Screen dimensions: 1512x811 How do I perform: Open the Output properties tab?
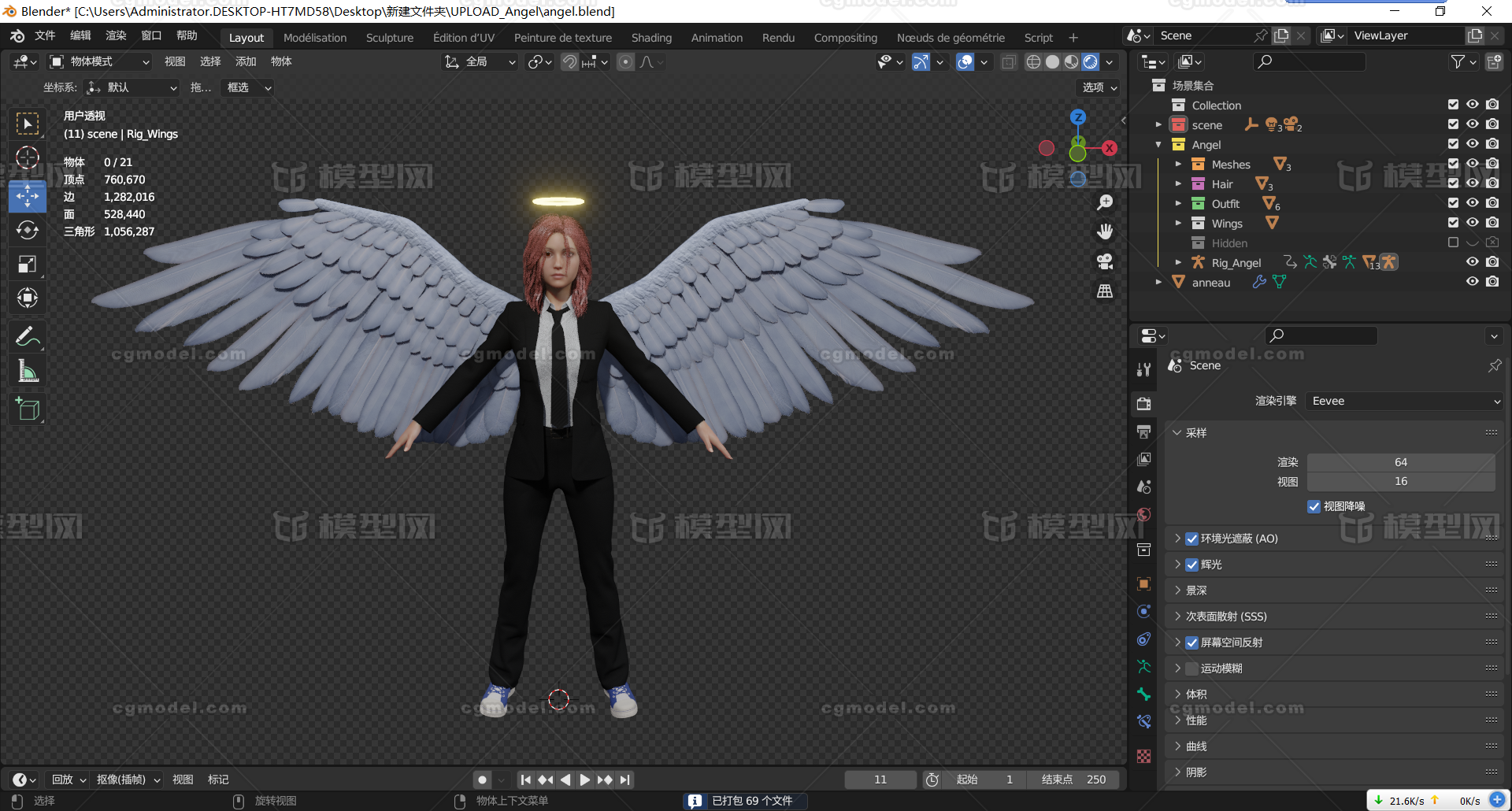pos(1144,431)
